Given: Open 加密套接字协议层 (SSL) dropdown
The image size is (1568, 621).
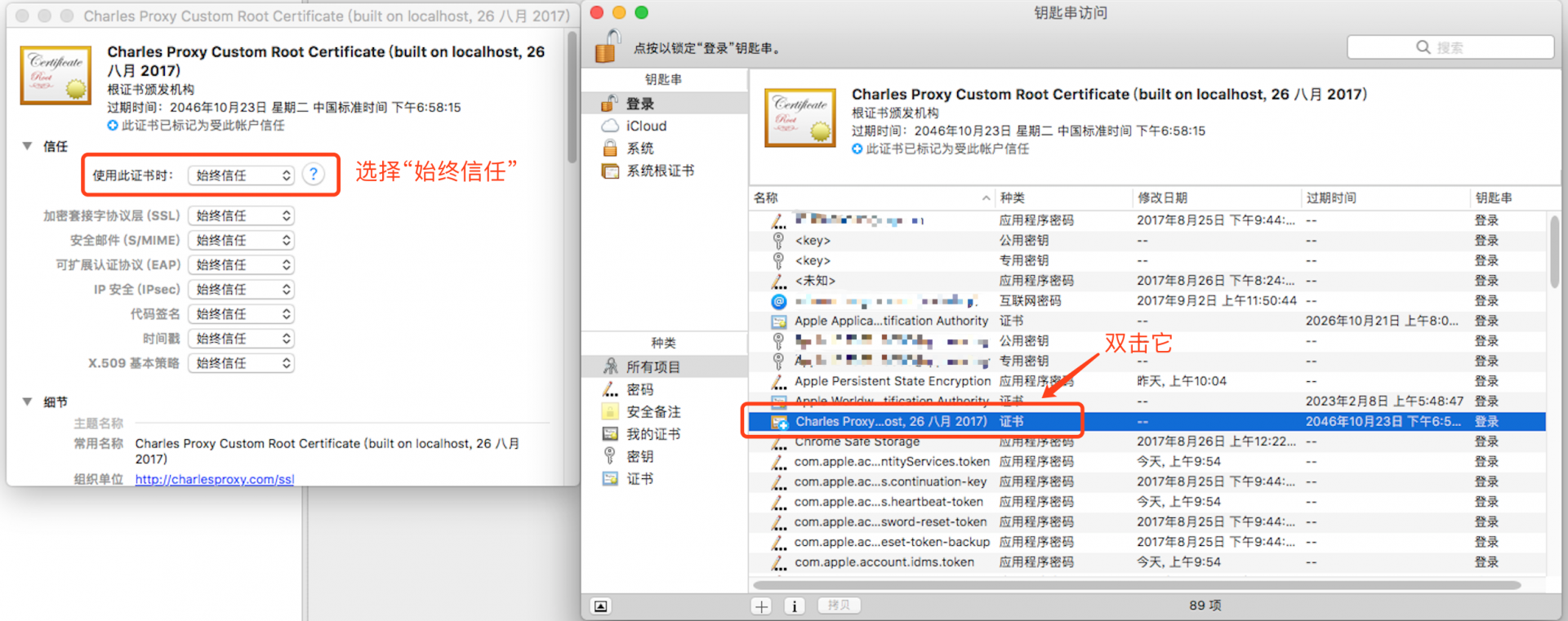Looking at the screenshot, I should coord(242,215).
